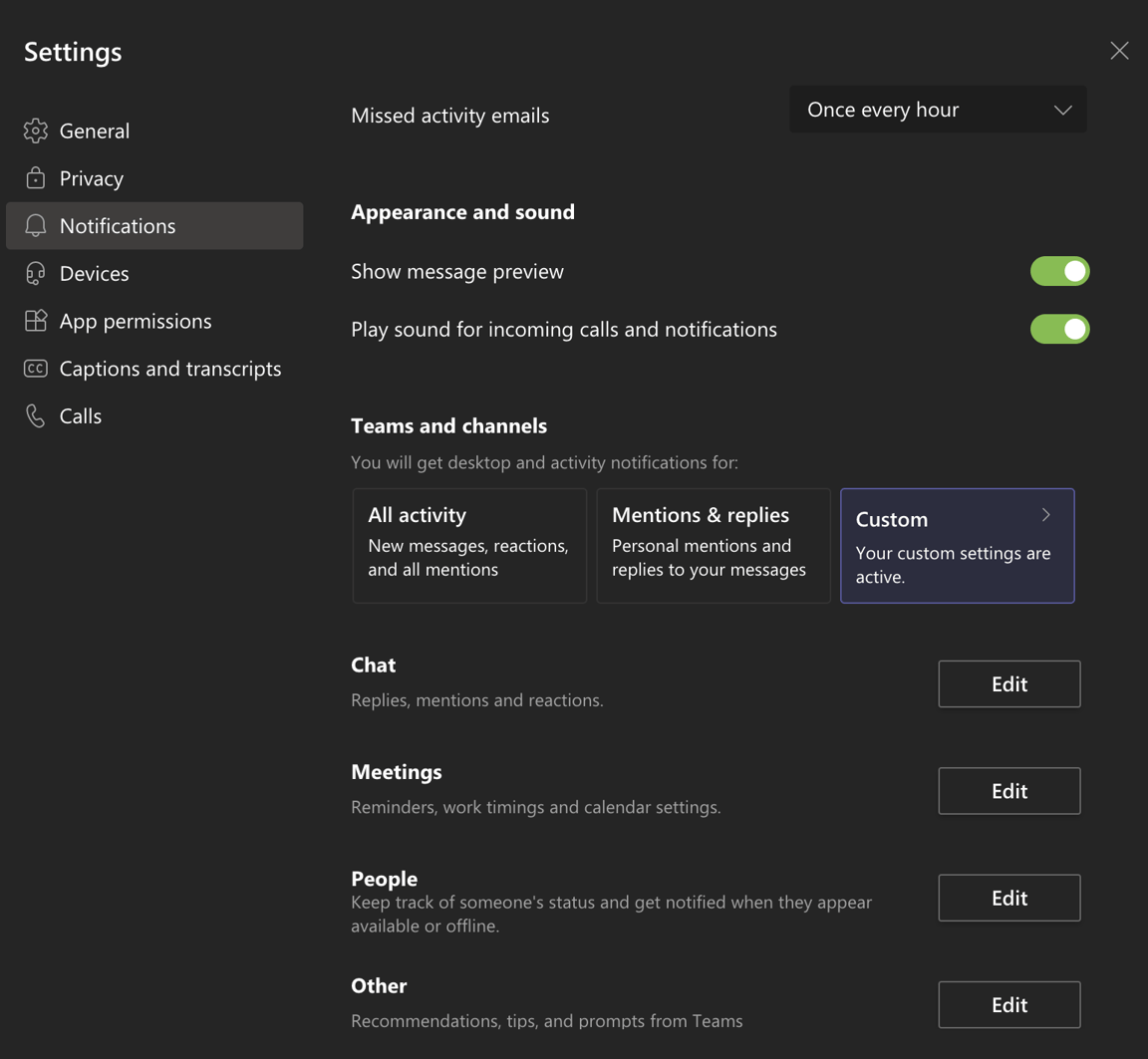Edit Chat notification settings
The width and height of the screenshot is (1148, 1059).
(x=1008, y=683)
